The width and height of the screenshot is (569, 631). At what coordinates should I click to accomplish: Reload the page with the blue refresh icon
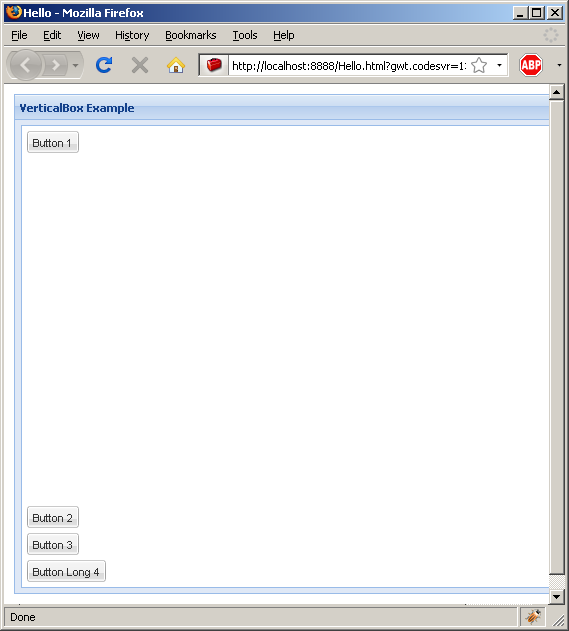click(x=104, y=65)
